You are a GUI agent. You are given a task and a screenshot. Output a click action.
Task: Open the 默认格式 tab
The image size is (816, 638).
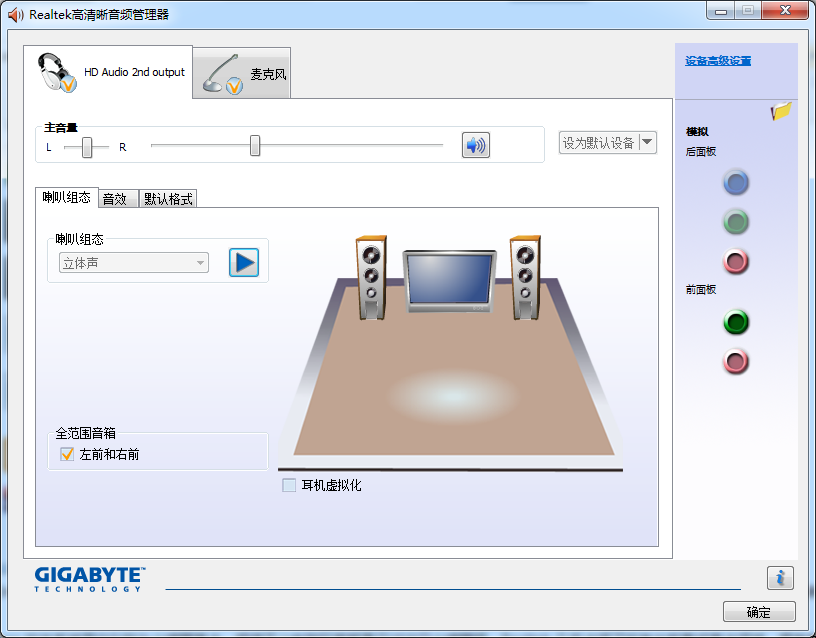(x=166, y=197)
